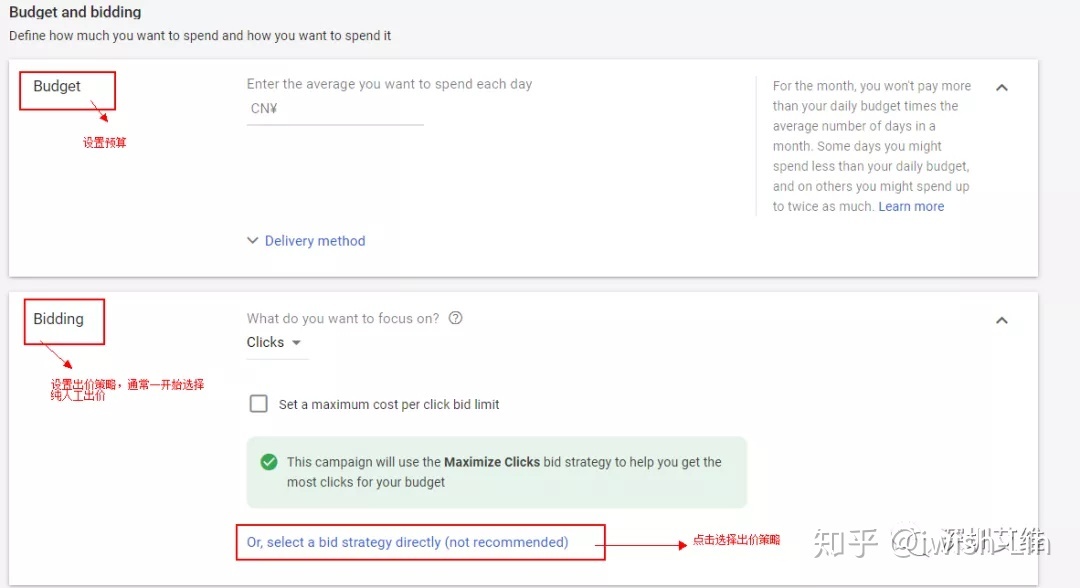Viewport: 1080px width, 588px height.
Task: Click the Maximize Clicks strategy notice
Action: click(497, 472)
